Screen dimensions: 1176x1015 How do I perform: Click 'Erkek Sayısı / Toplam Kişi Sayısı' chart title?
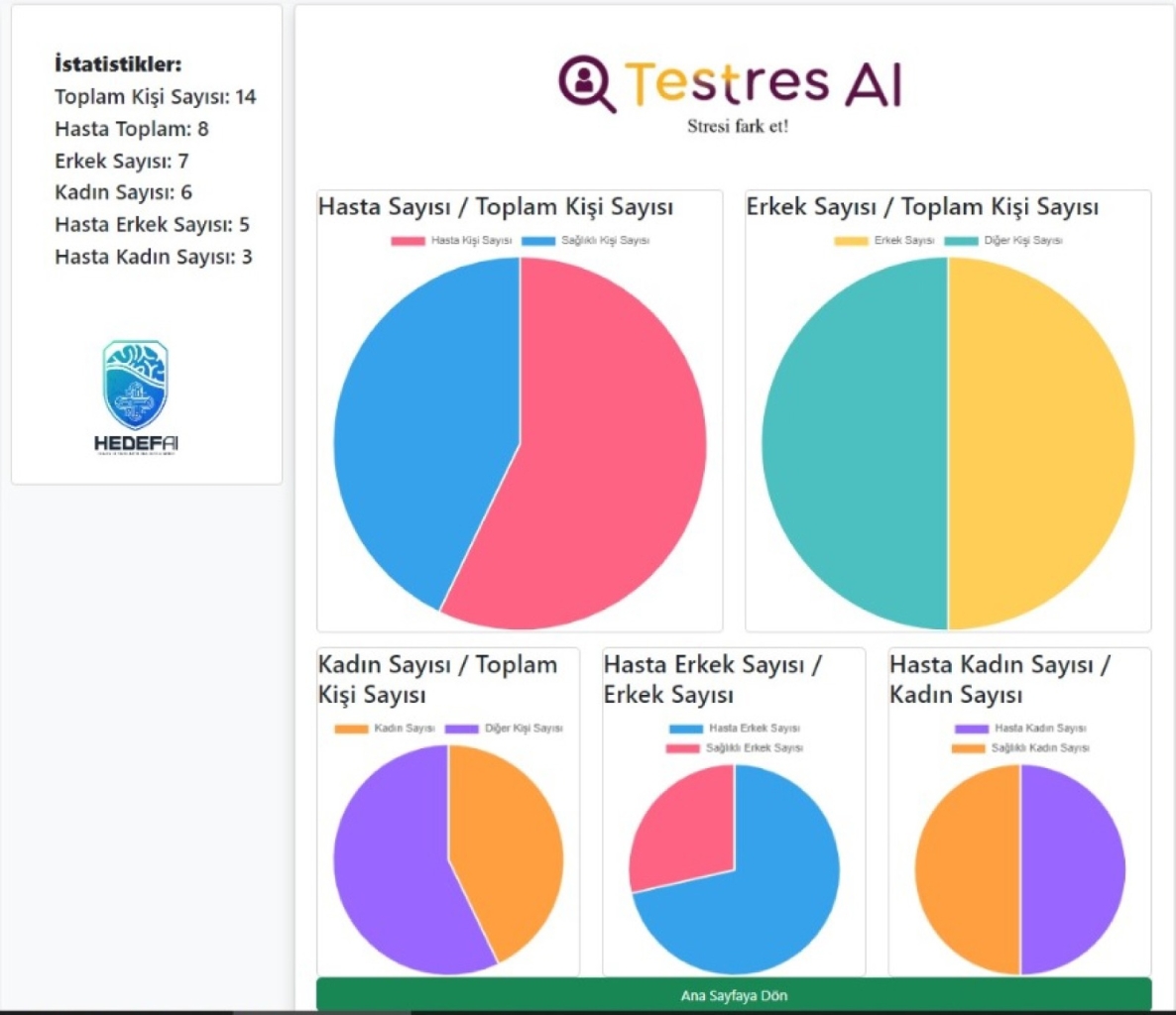(x=922, y=207)
